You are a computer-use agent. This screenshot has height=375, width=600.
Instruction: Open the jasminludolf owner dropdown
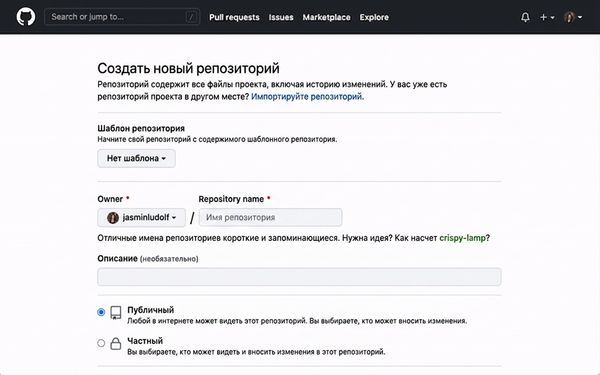(x=142, y=217)
